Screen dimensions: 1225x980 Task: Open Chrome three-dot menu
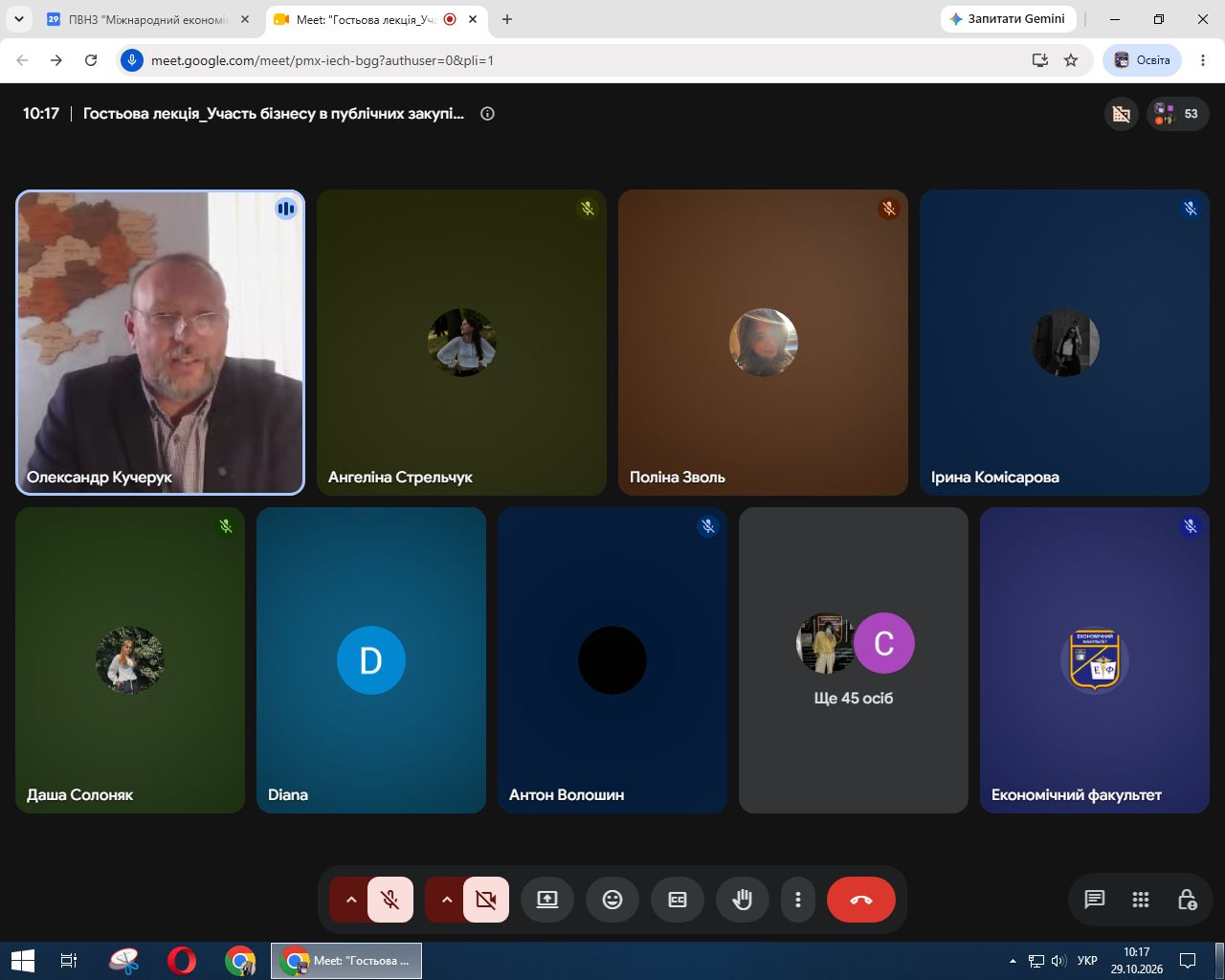coord(1203,60)
